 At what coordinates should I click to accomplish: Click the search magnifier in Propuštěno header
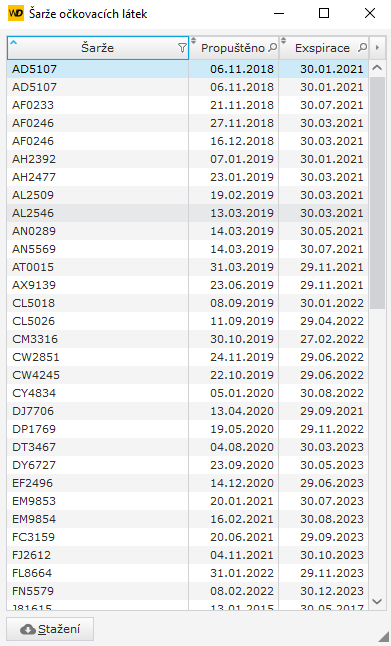[272, 48]
